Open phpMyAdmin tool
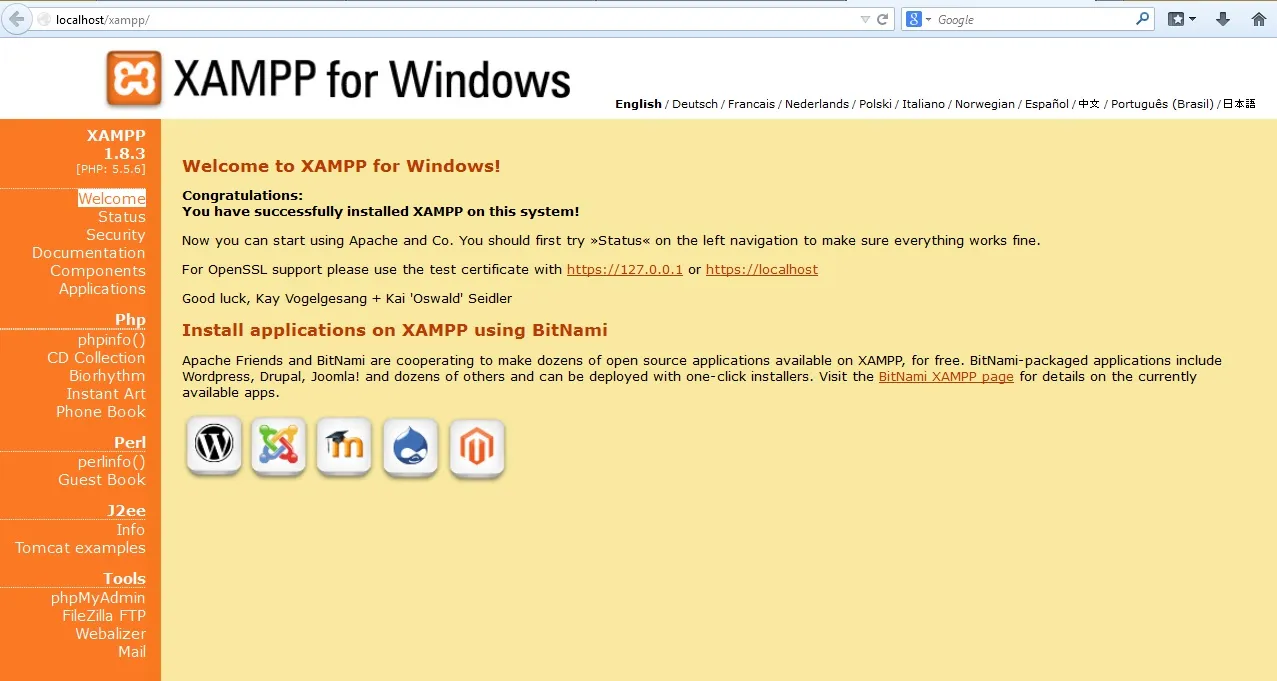 [x=98, y=598]
